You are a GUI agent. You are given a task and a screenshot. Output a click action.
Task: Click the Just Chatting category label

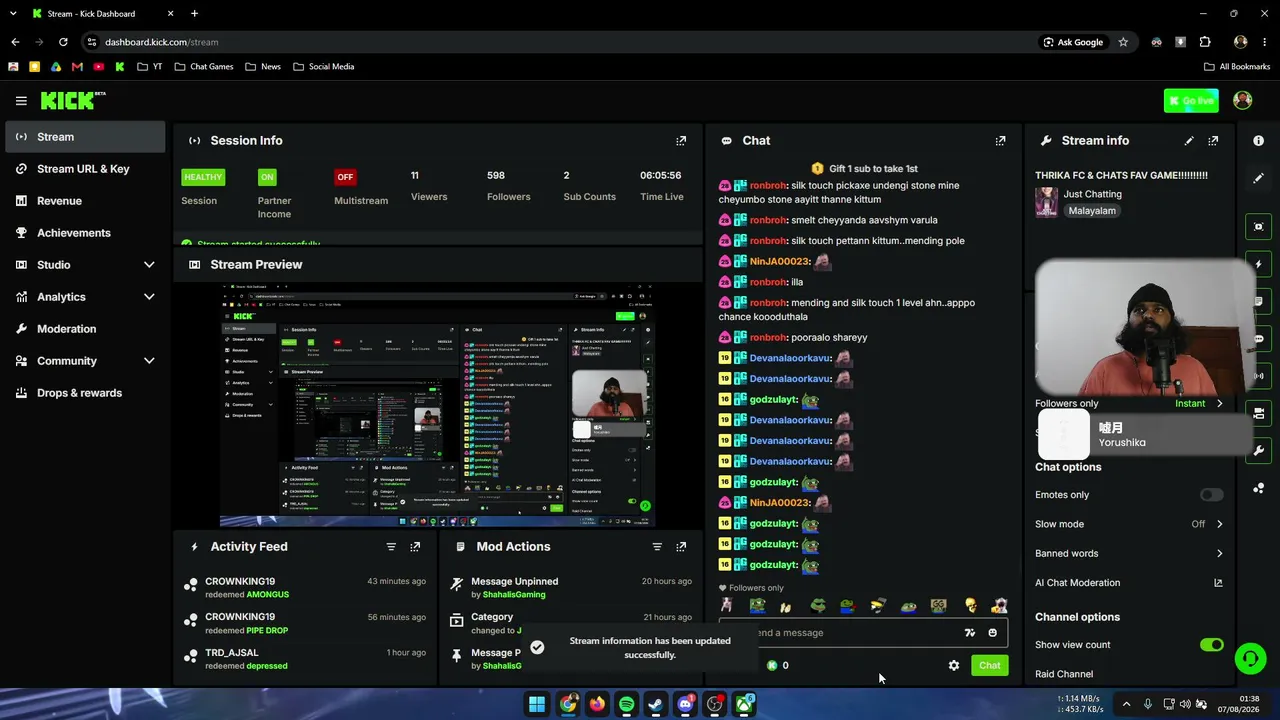(x=1093, y=194)
